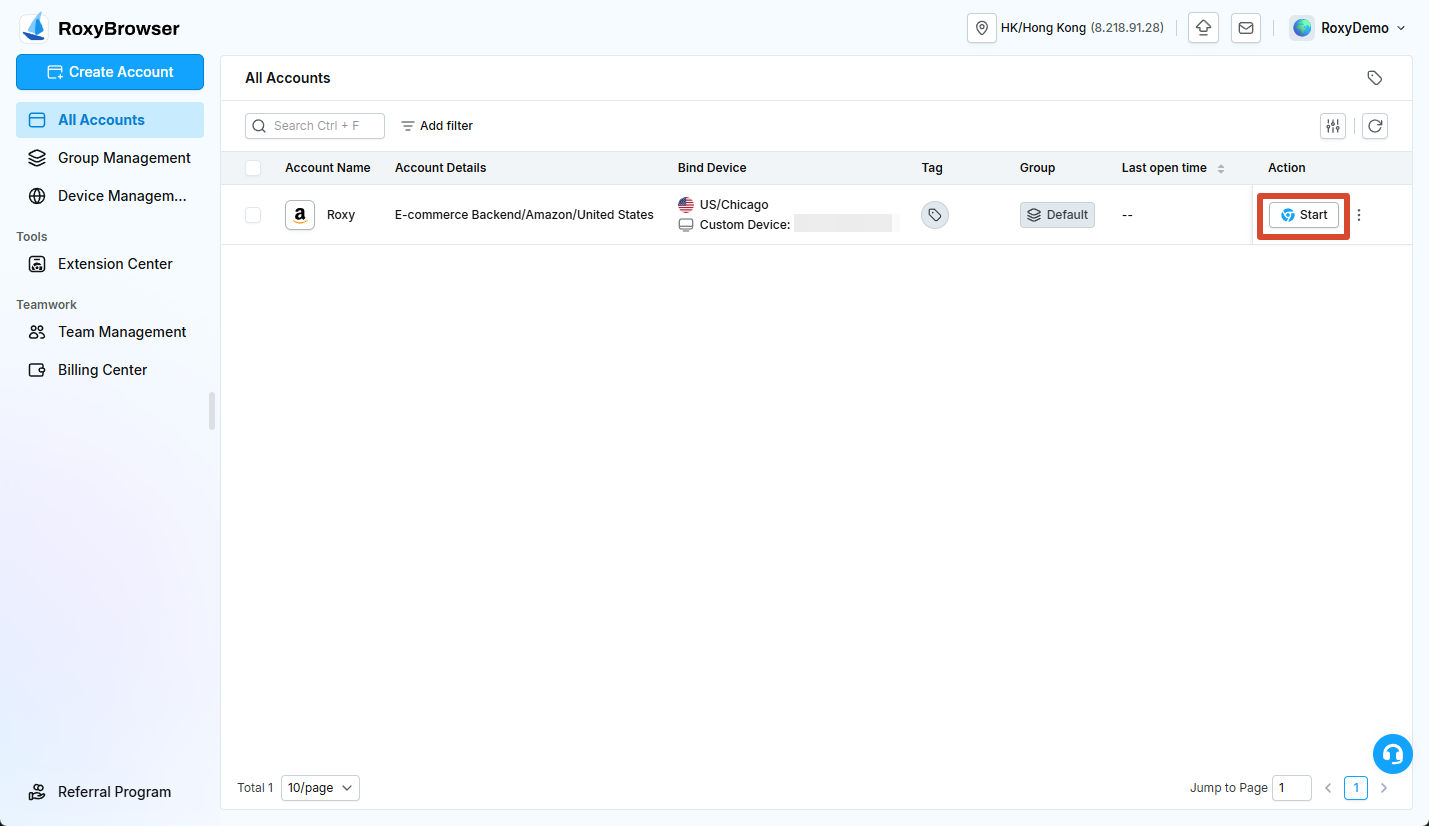Click the location pin icon in header
Image resolution: width=1429 pixels, height=826 pixels.
(982, 28)
